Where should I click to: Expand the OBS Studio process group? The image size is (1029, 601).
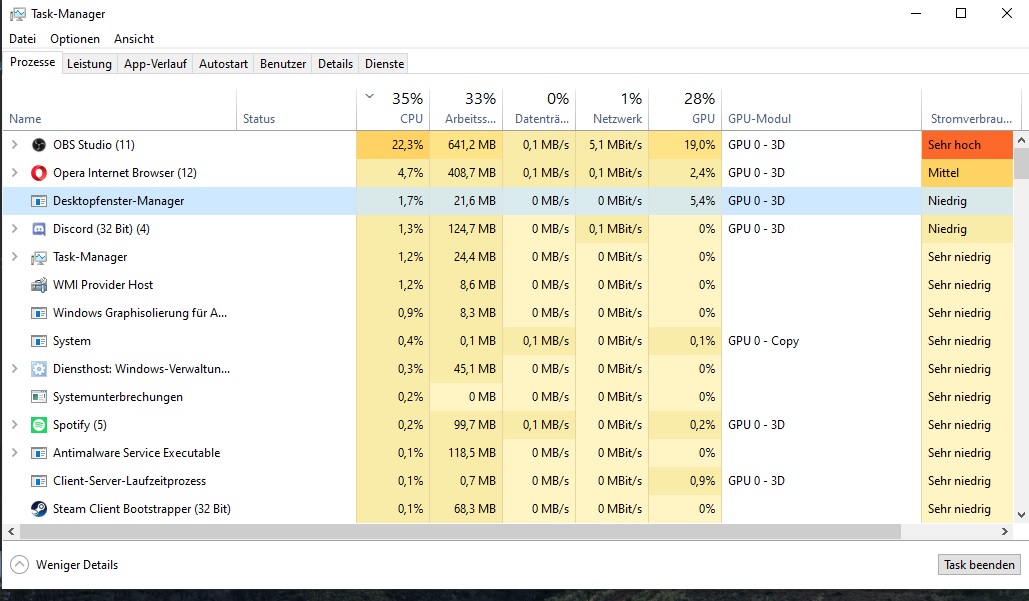(x=14, y=145)
